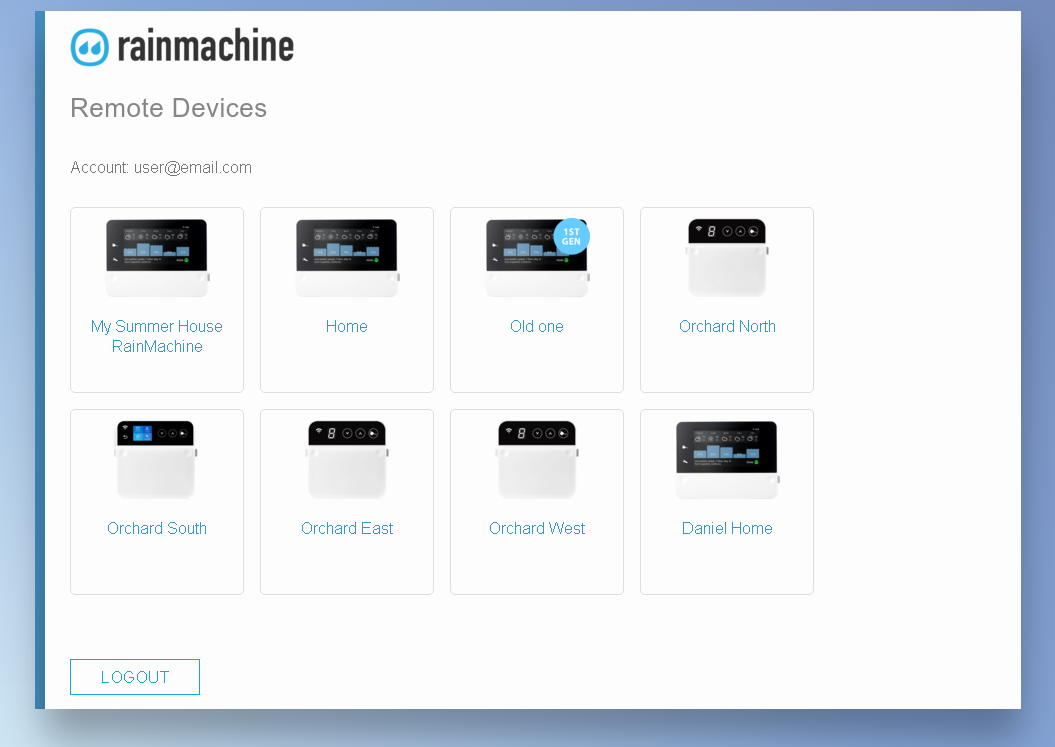Open the Orchard South link
The height and width of the screenshot is (747, 1055).
coord(157,528)
